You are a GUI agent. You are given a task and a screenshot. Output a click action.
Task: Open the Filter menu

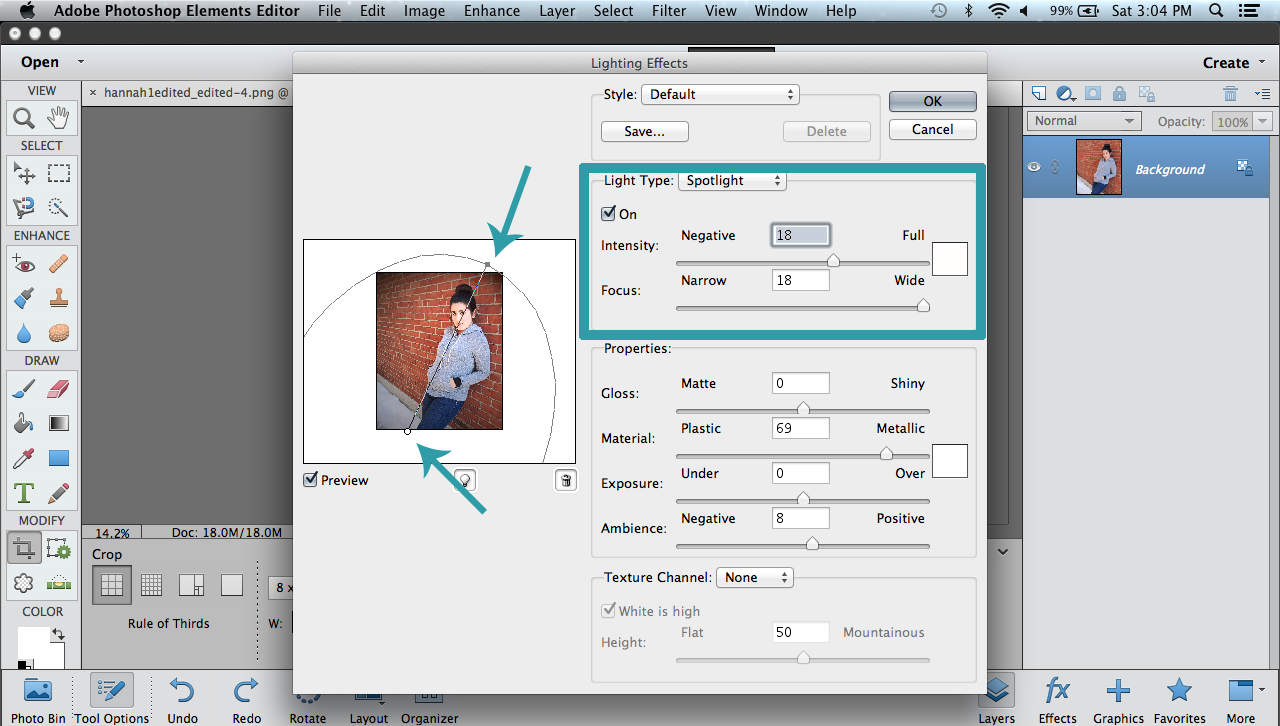coord(668,11)
